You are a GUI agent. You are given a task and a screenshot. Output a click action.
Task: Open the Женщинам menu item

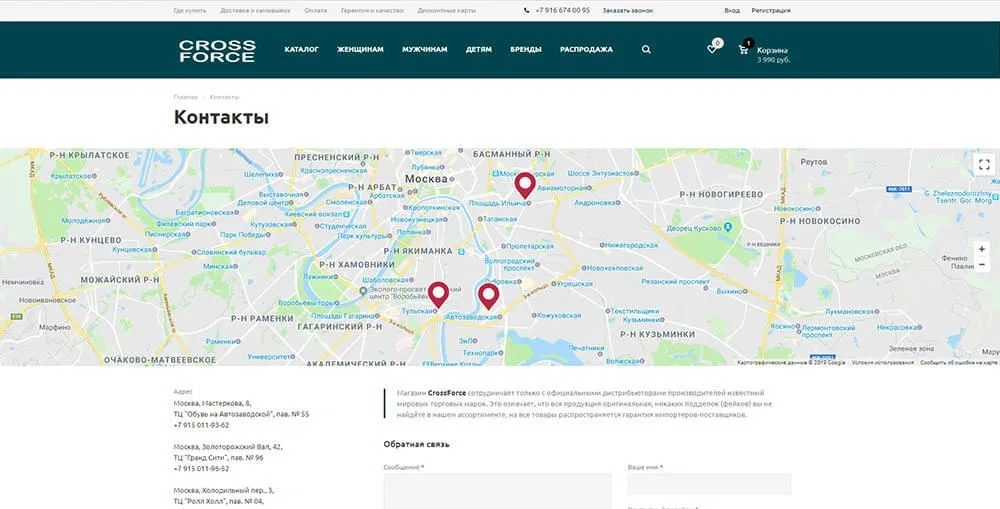pyautogui.click(x=360, y=49)
